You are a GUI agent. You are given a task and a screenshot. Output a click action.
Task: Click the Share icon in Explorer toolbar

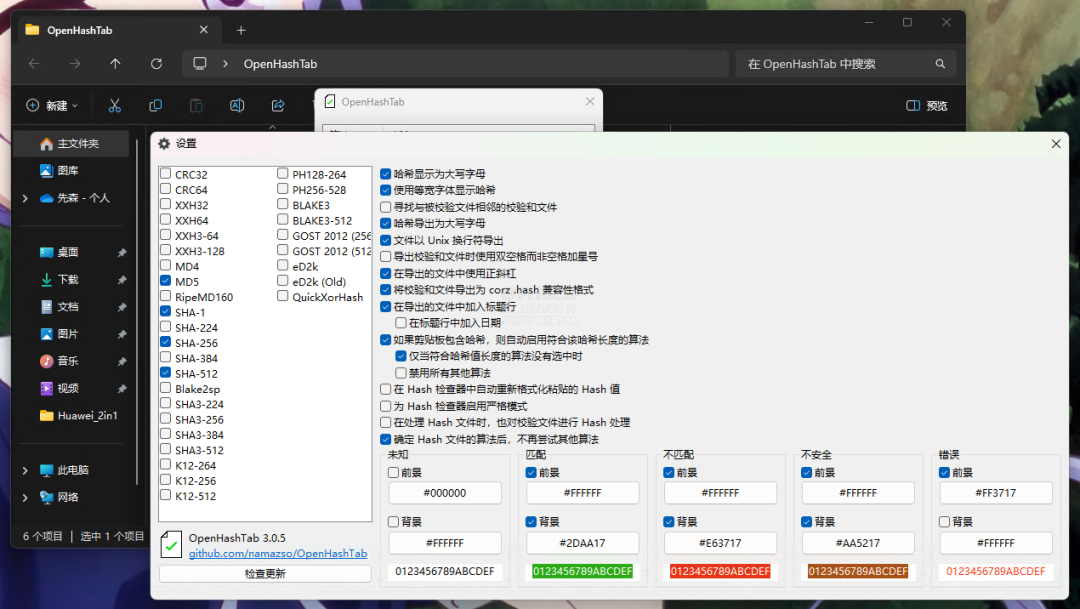click(278, 105)
